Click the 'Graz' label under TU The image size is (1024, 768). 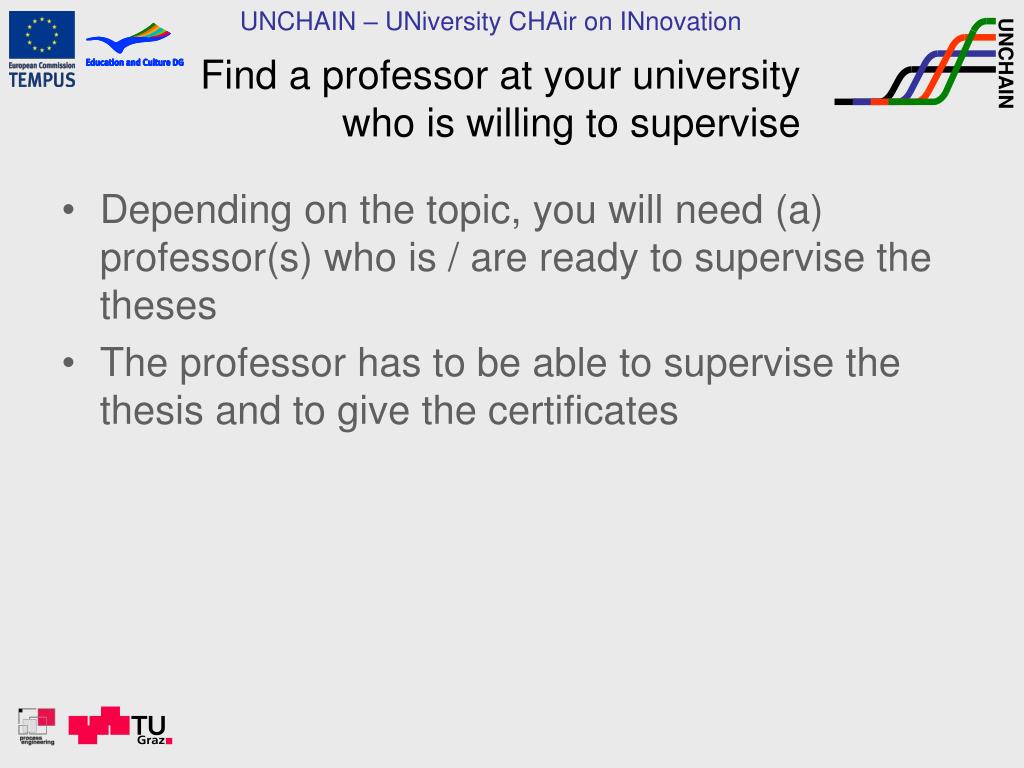[150, 741]
